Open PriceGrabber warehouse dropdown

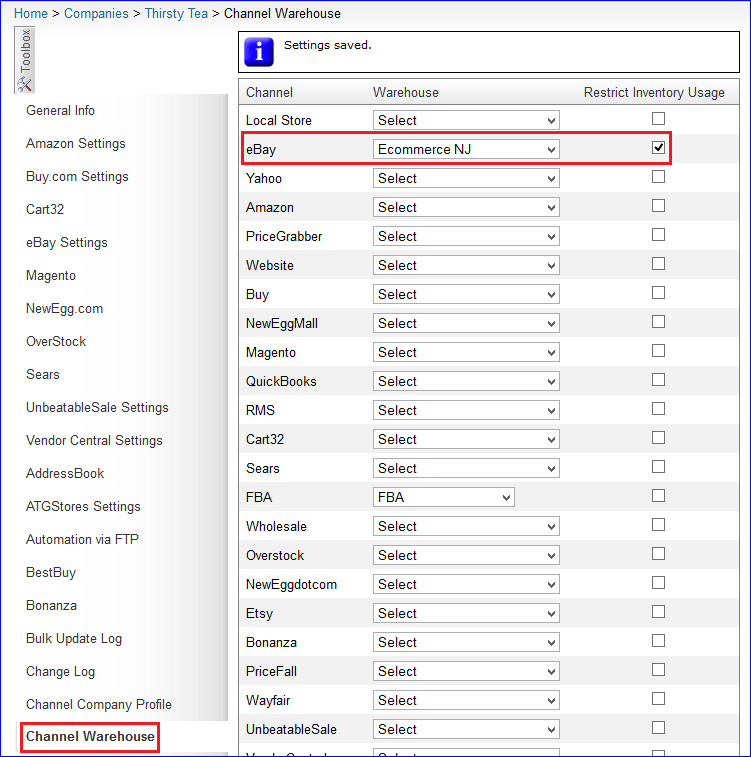point(466,236)
